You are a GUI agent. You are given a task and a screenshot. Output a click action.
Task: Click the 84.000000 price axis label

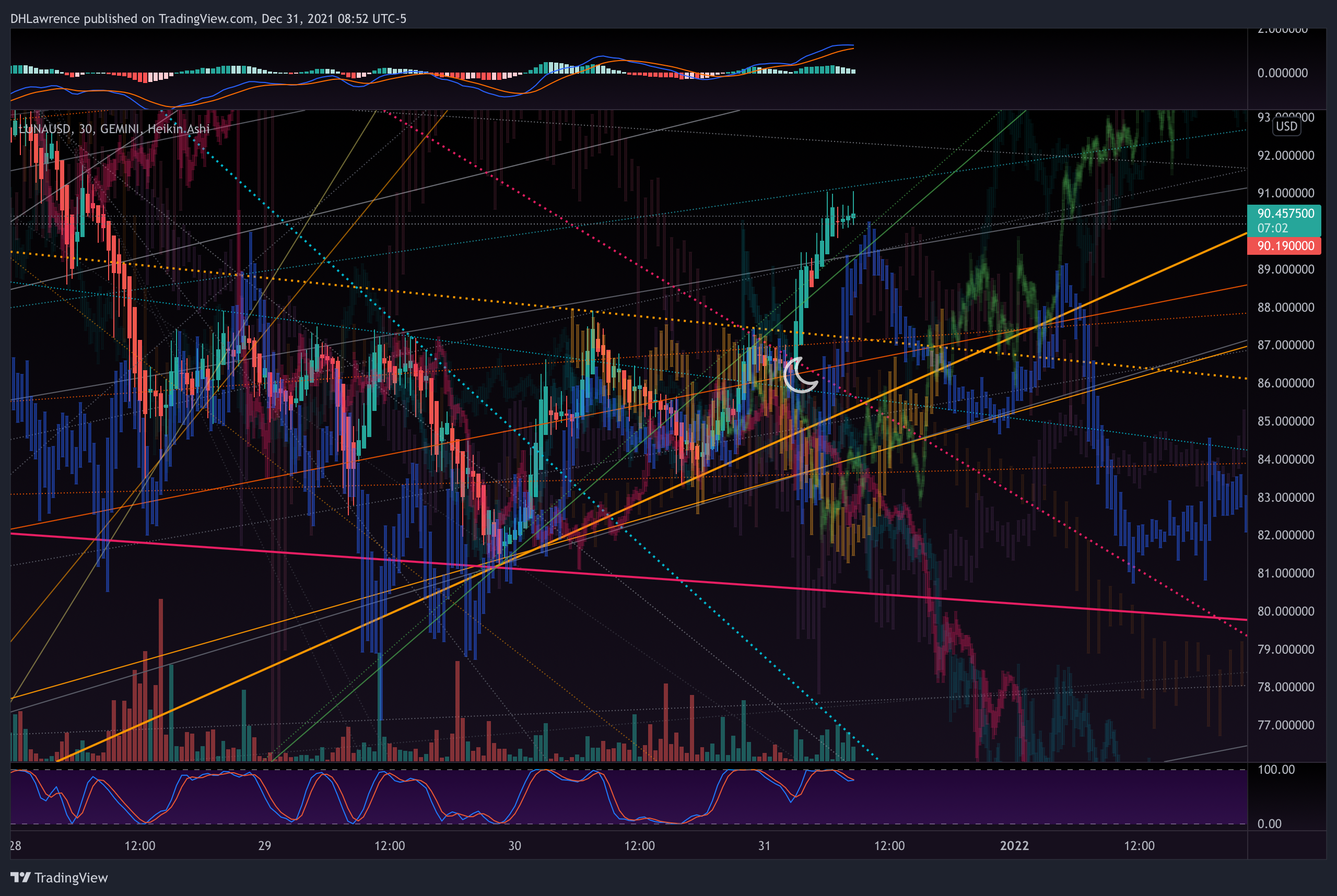coord(1285,459)
